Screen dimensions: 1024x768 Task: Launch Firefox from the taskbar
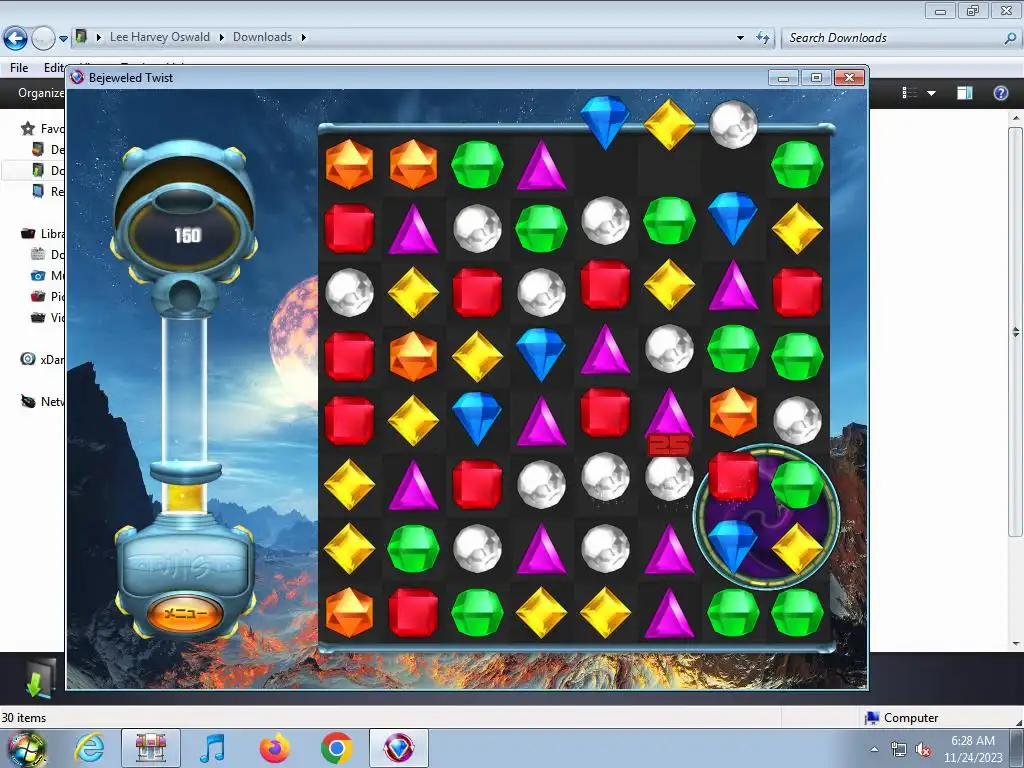click(x=274, y=748)
